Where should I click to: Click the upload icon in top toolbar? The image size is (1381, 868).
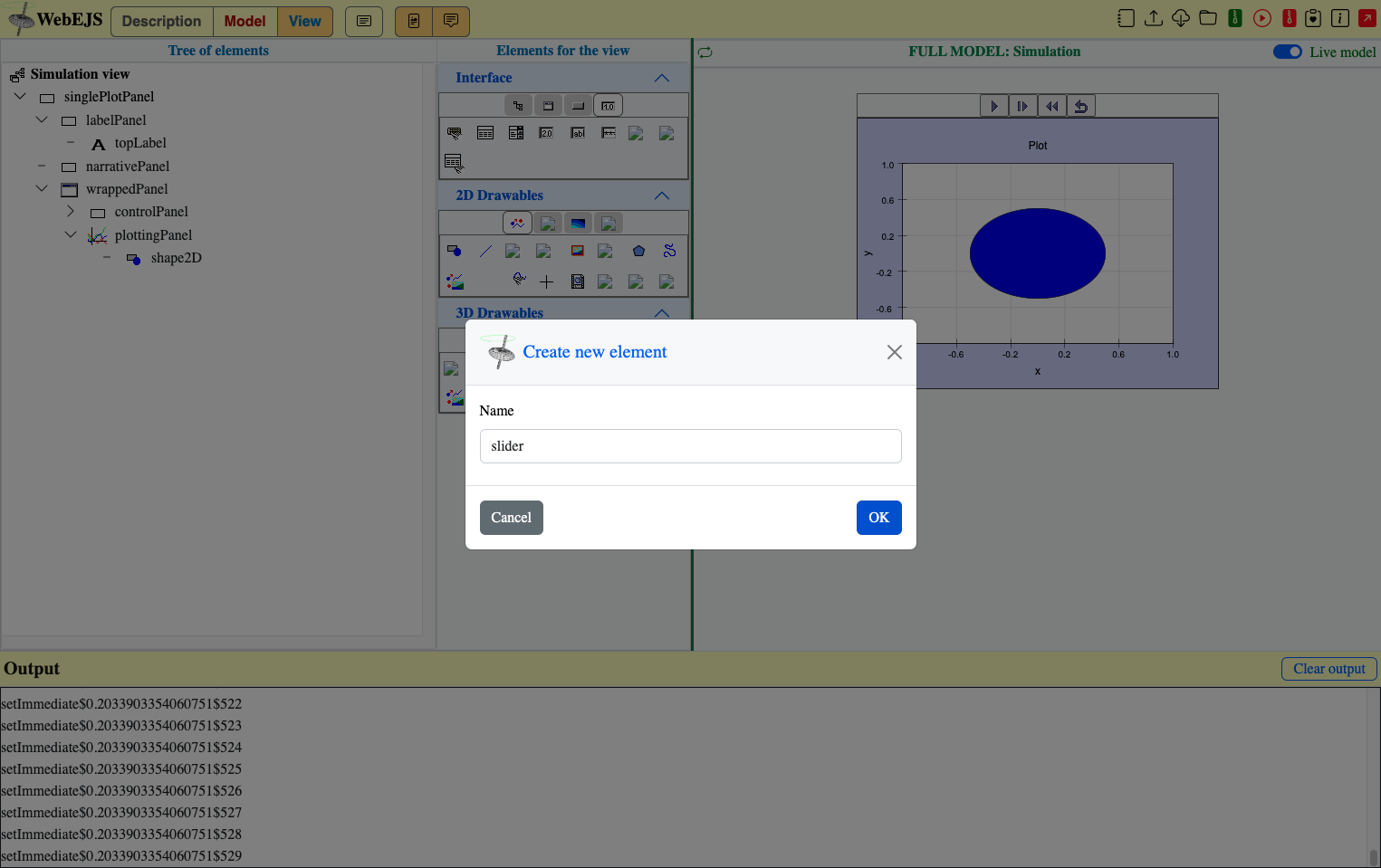tap(1153, 18)
